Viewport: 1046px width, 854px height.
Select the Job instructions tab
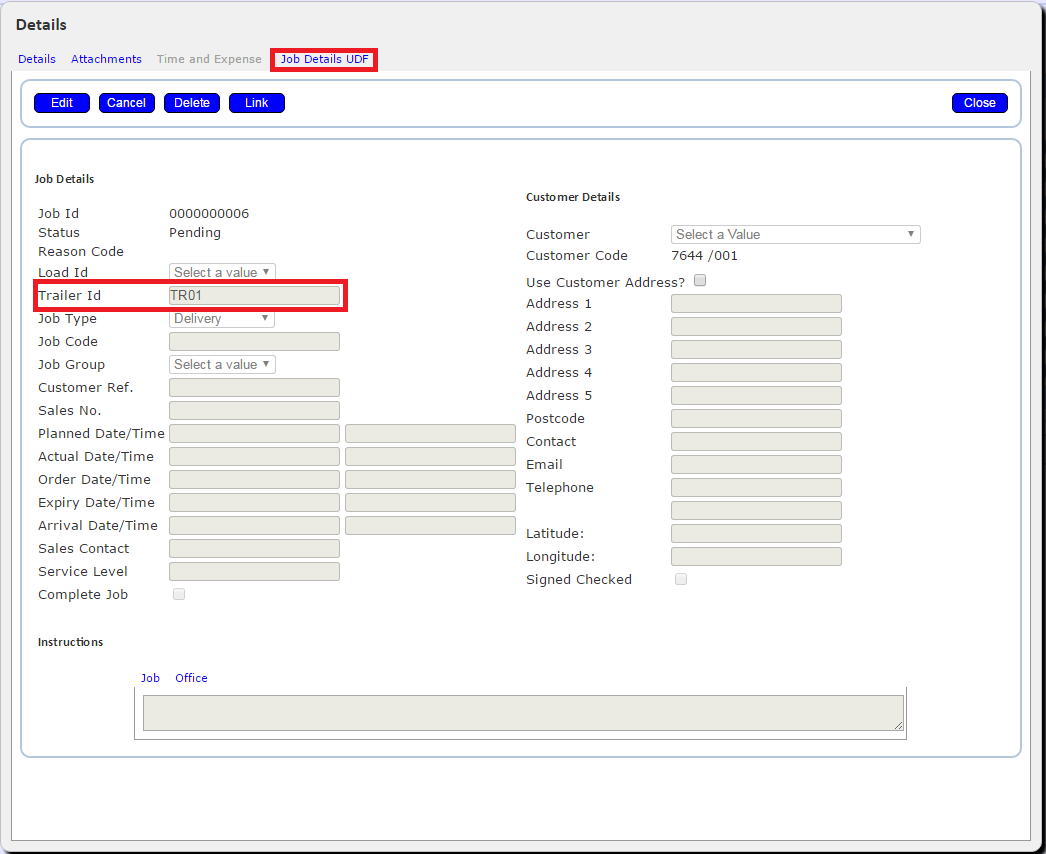coord(150,678)
